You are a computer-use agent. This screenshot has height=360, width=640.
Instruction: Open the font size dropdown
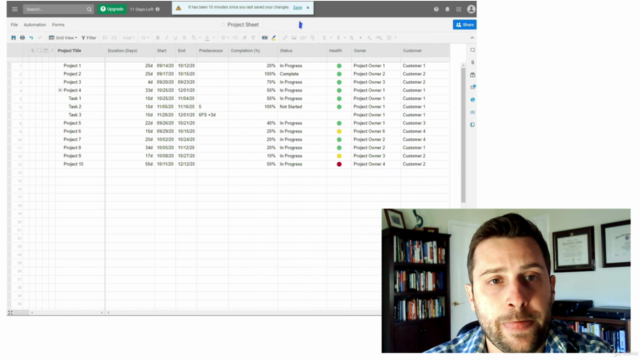point(144,38)
